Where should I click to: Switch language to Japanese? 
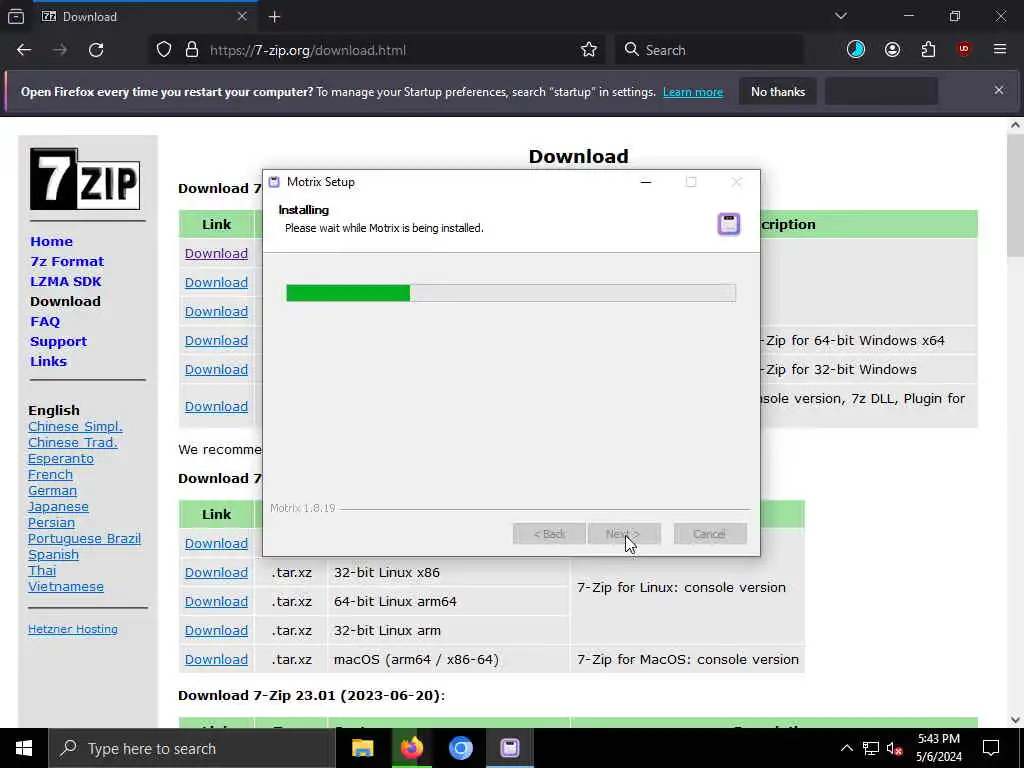coord(58,507)
